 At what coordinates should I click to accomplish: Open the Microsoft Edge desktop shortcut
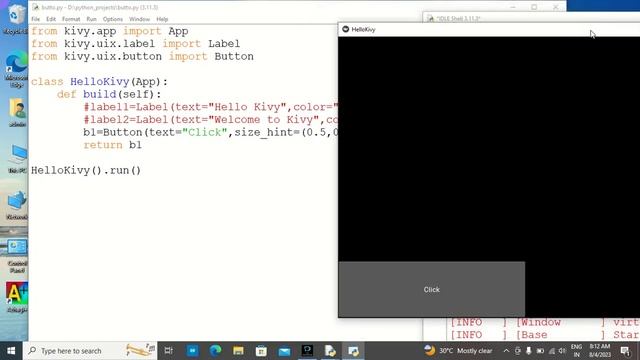16,70
